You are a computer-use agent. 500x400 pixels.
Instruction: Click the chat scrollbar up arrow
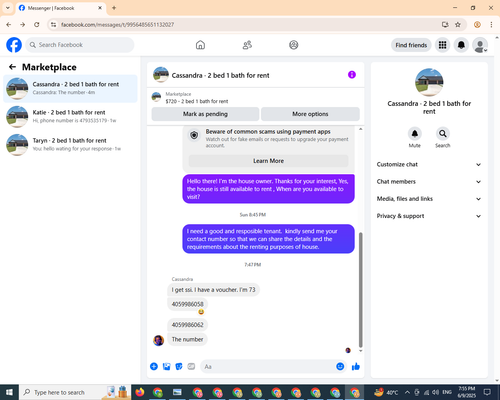(360, 129)
